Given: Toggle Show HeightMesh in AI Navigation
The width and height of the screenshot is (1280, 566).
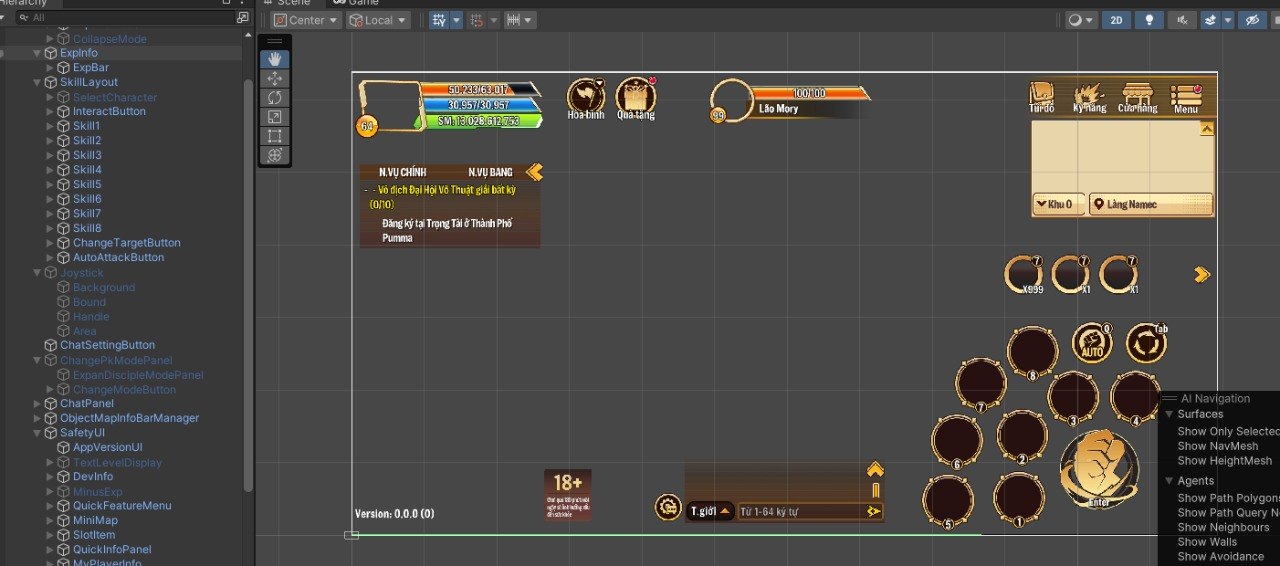Looking at the screenshot, I should click(x=1224, y=461).
